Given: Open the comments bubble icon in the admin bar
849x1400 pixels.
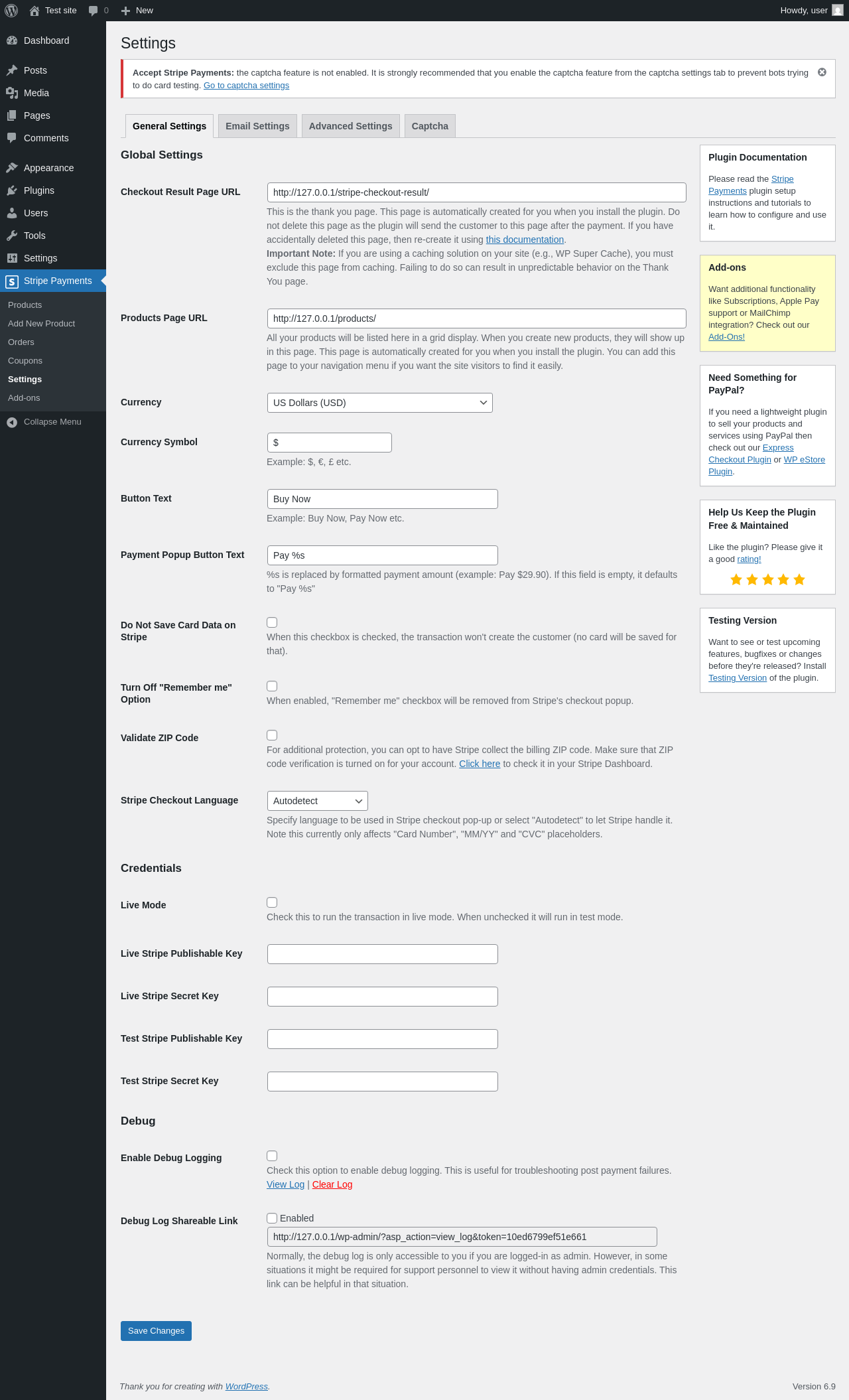Looking at the screenshot, I should [x=94, y=11].
